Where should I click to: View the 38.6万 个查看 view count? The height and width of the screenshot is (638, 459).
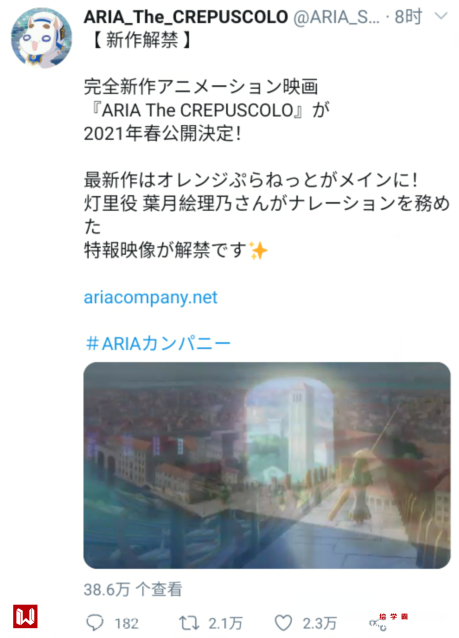[x=133, y=589]
